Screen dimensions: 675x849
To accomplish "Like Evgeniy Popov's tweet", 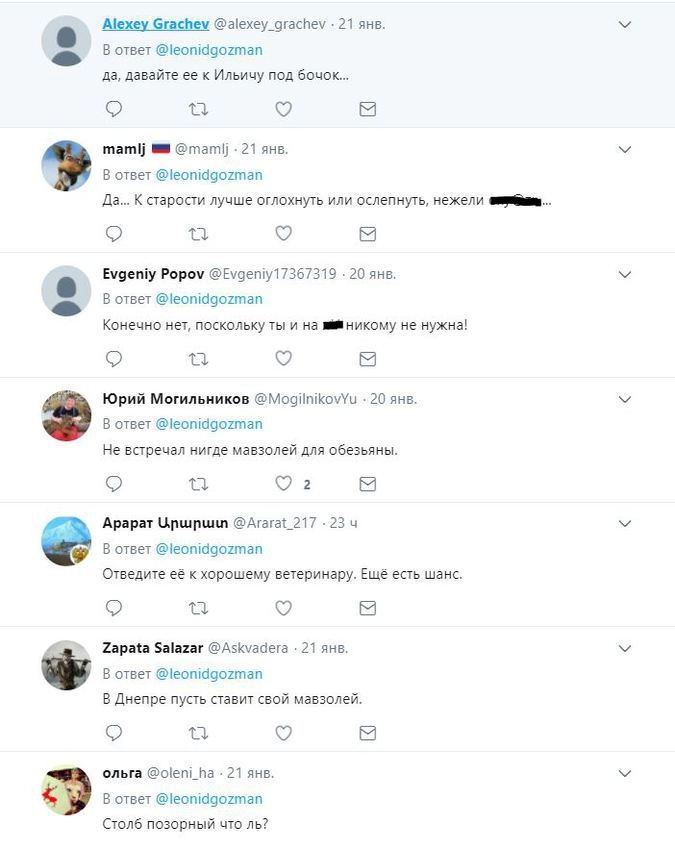I will (x=283, y=358).
